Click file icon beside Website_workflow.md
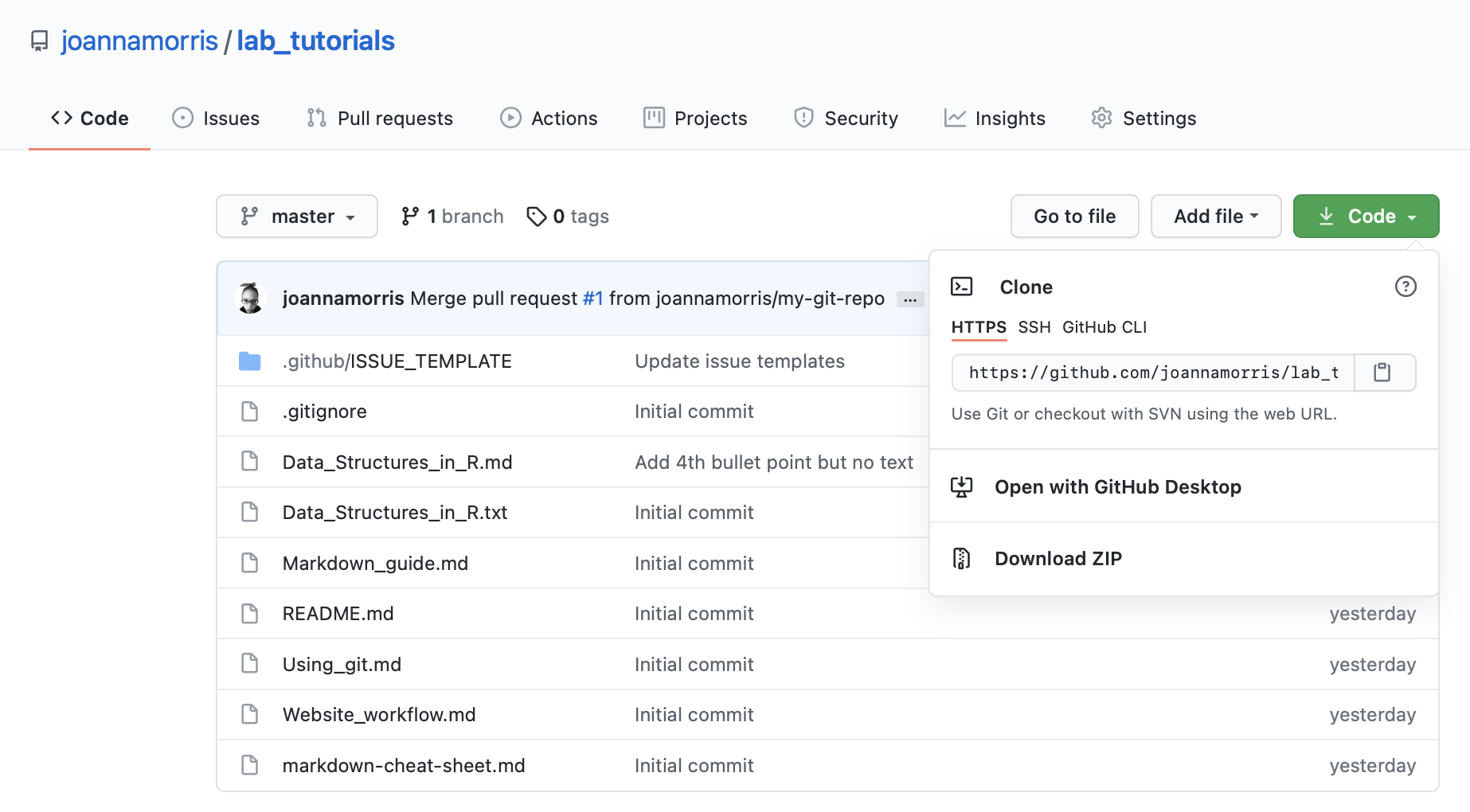 click(x=250, y=714)
